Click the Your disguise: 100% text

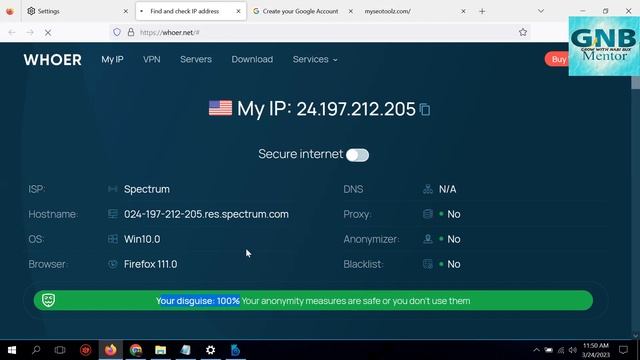pyautogui.click(x=198, y=301)
